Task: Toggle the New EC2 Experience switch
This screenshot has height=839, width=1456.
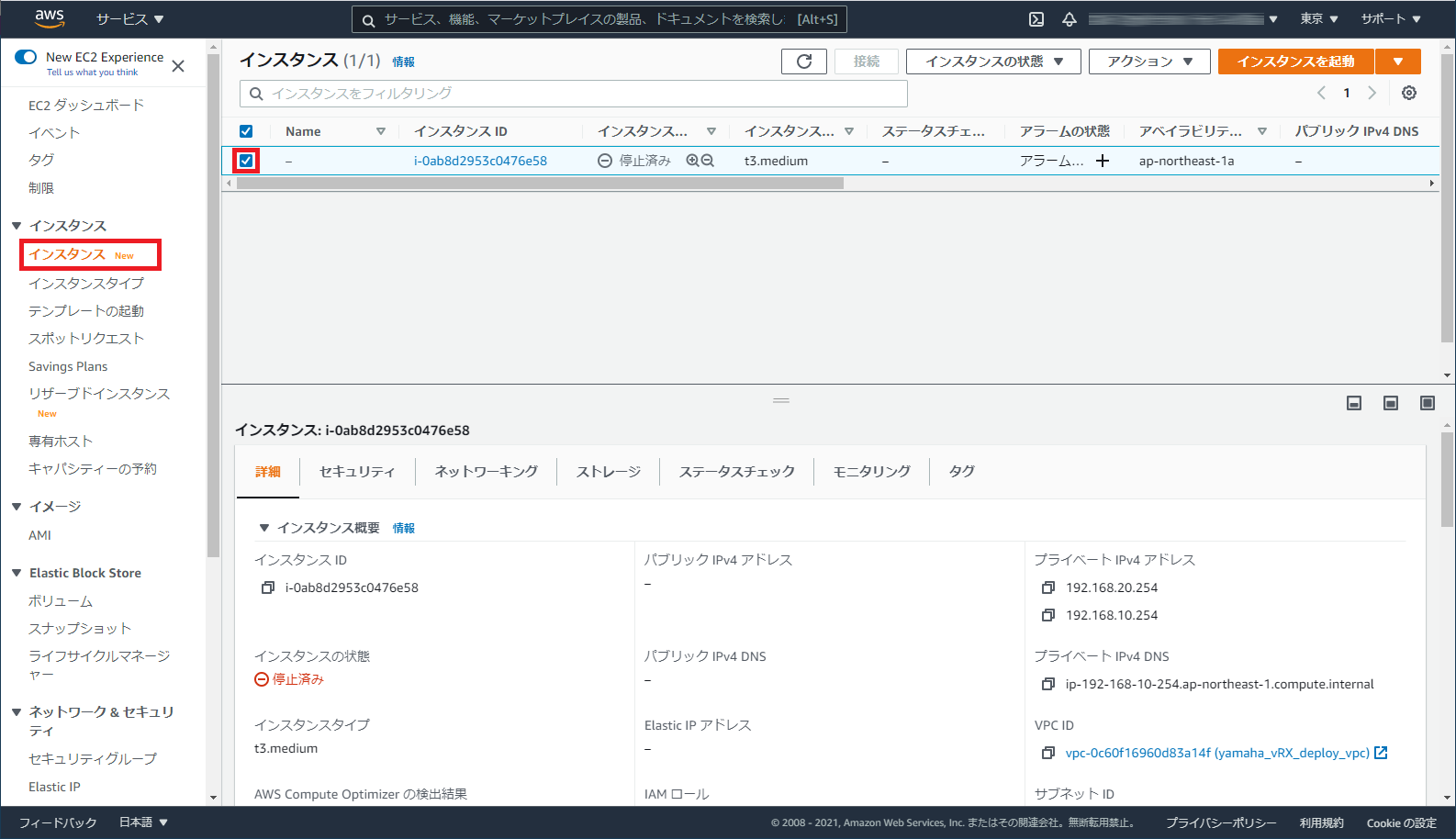Action: [x=26, y=57]
